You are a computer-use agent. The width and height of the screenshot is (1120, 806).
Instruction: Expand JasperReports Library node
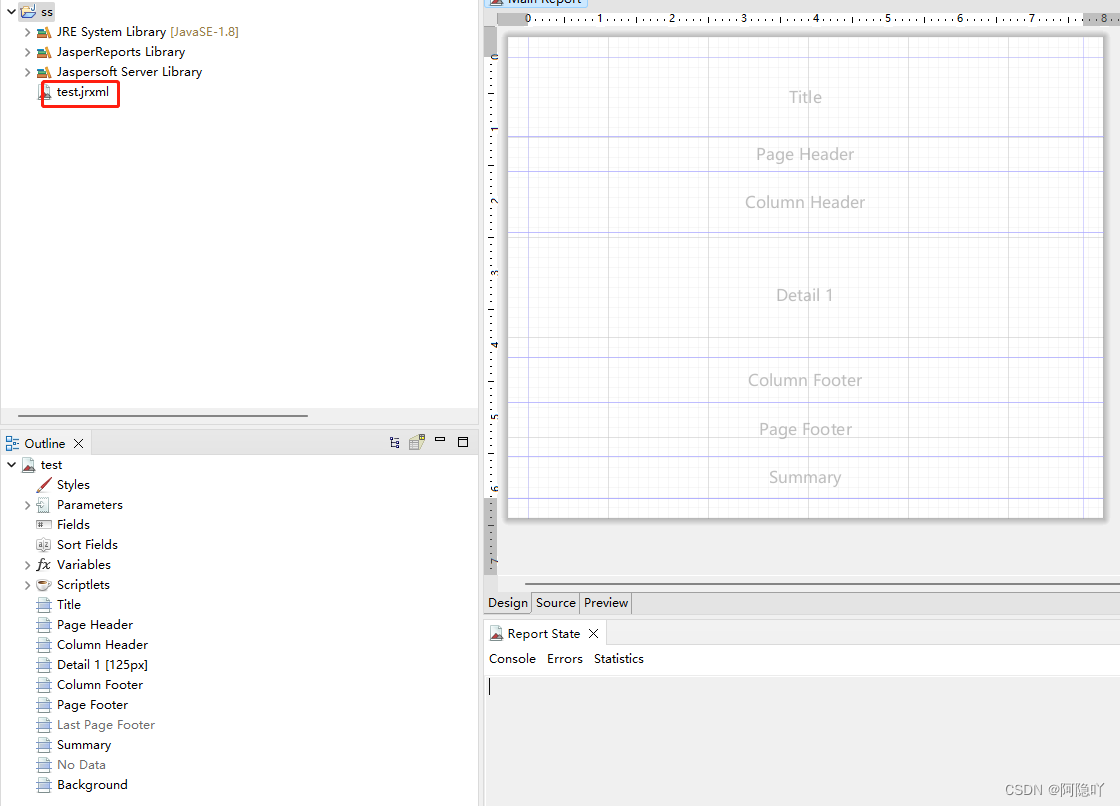coord(27,52)
